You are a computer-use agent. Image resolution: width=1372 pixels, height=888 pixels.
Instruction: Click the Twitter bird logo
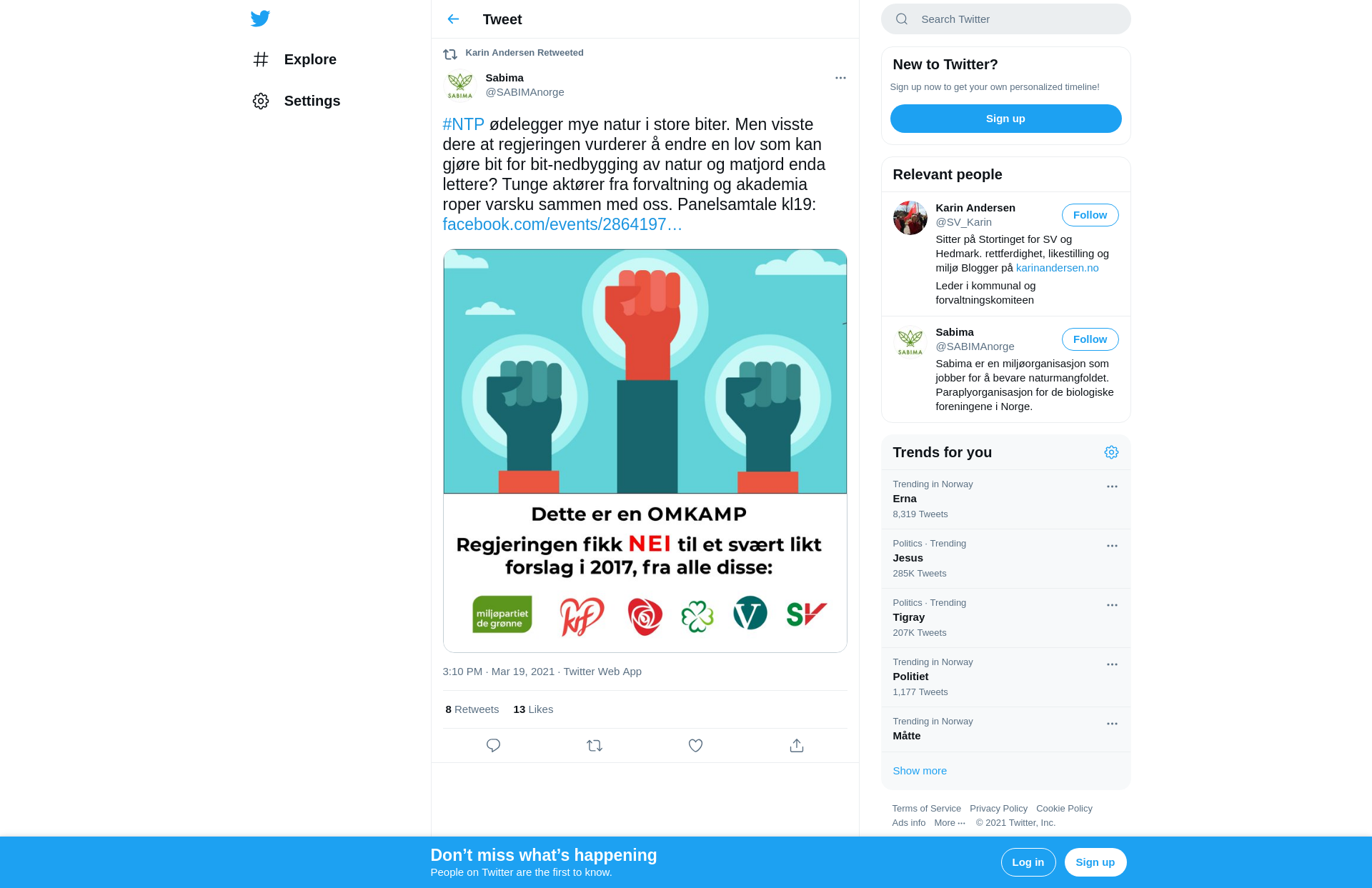click(260, 19)
